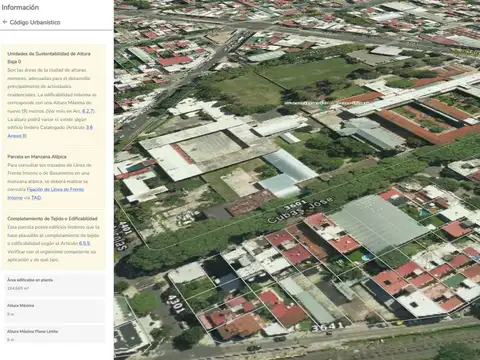Click the 3601 street number on the map
The image size is (480, 360).
click(x=296, y=204)
